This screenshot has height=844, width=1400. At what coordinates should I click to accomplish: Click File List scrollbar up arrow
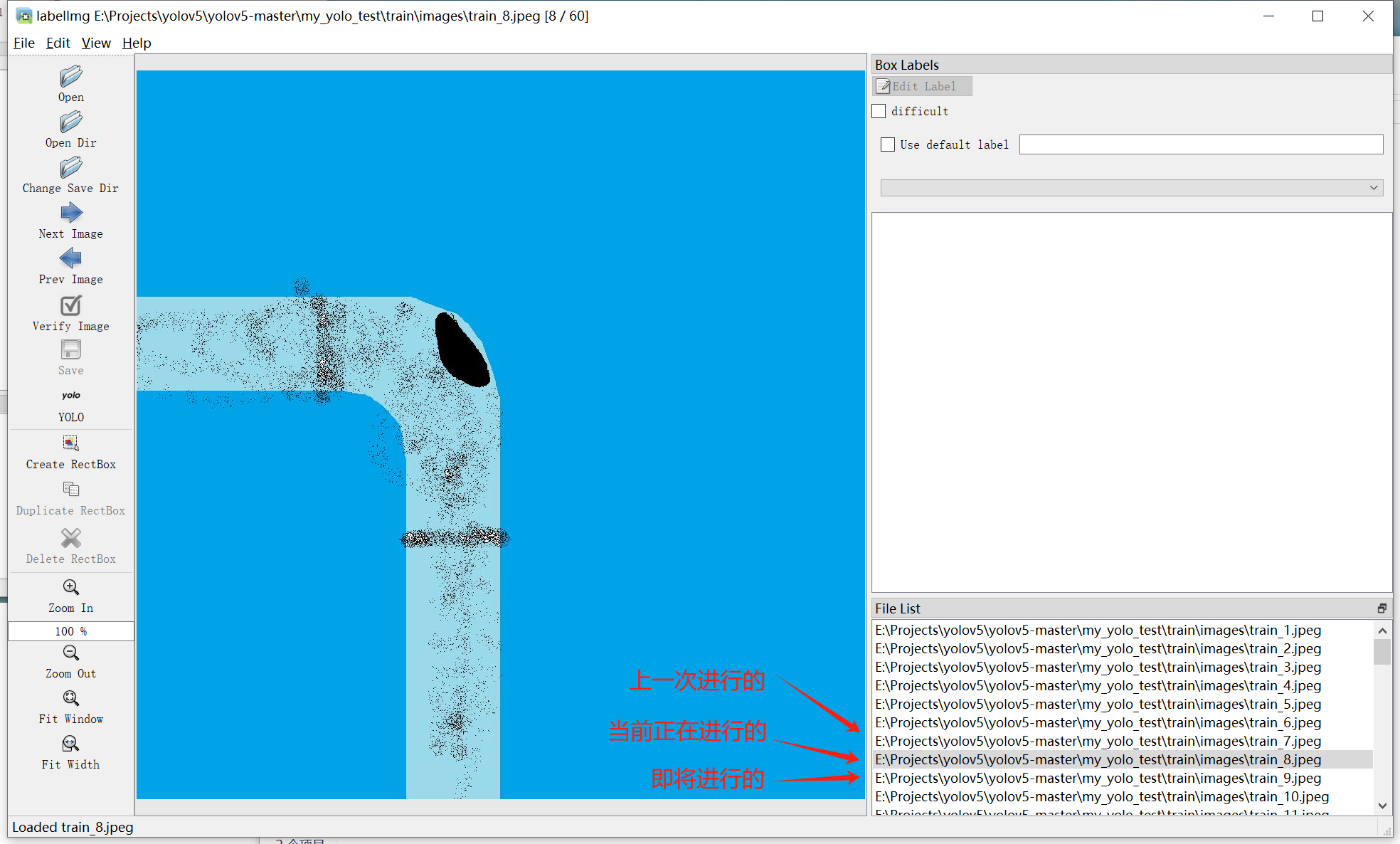1382,631
